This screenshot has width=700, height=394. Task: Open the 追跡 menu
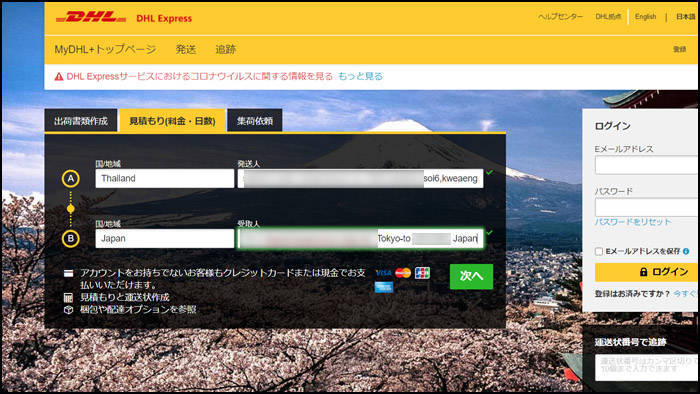226,50
